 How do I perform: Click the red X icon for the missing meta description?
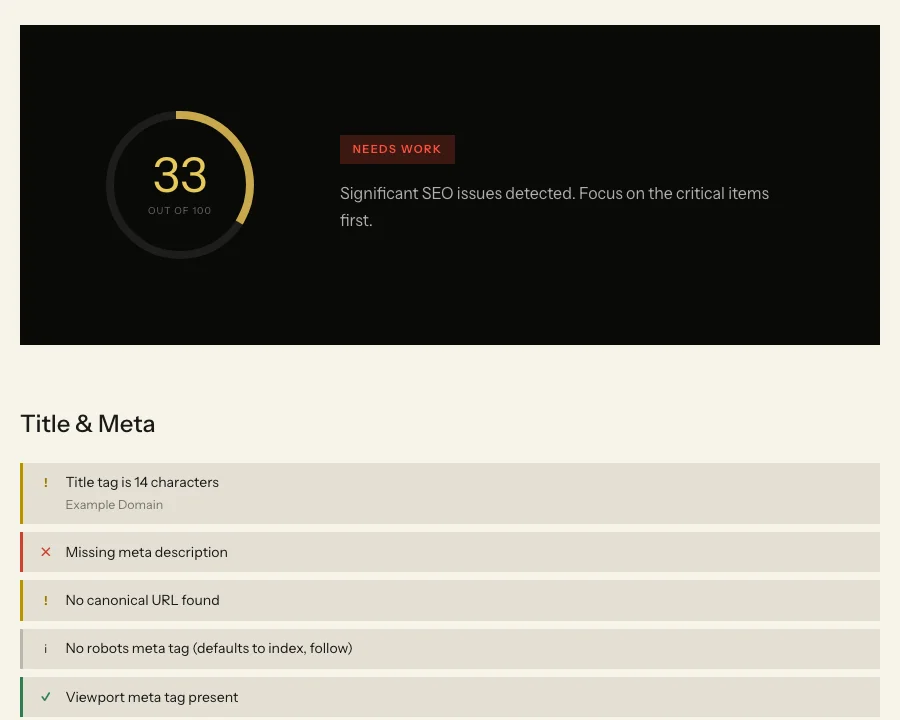point(46,552)
